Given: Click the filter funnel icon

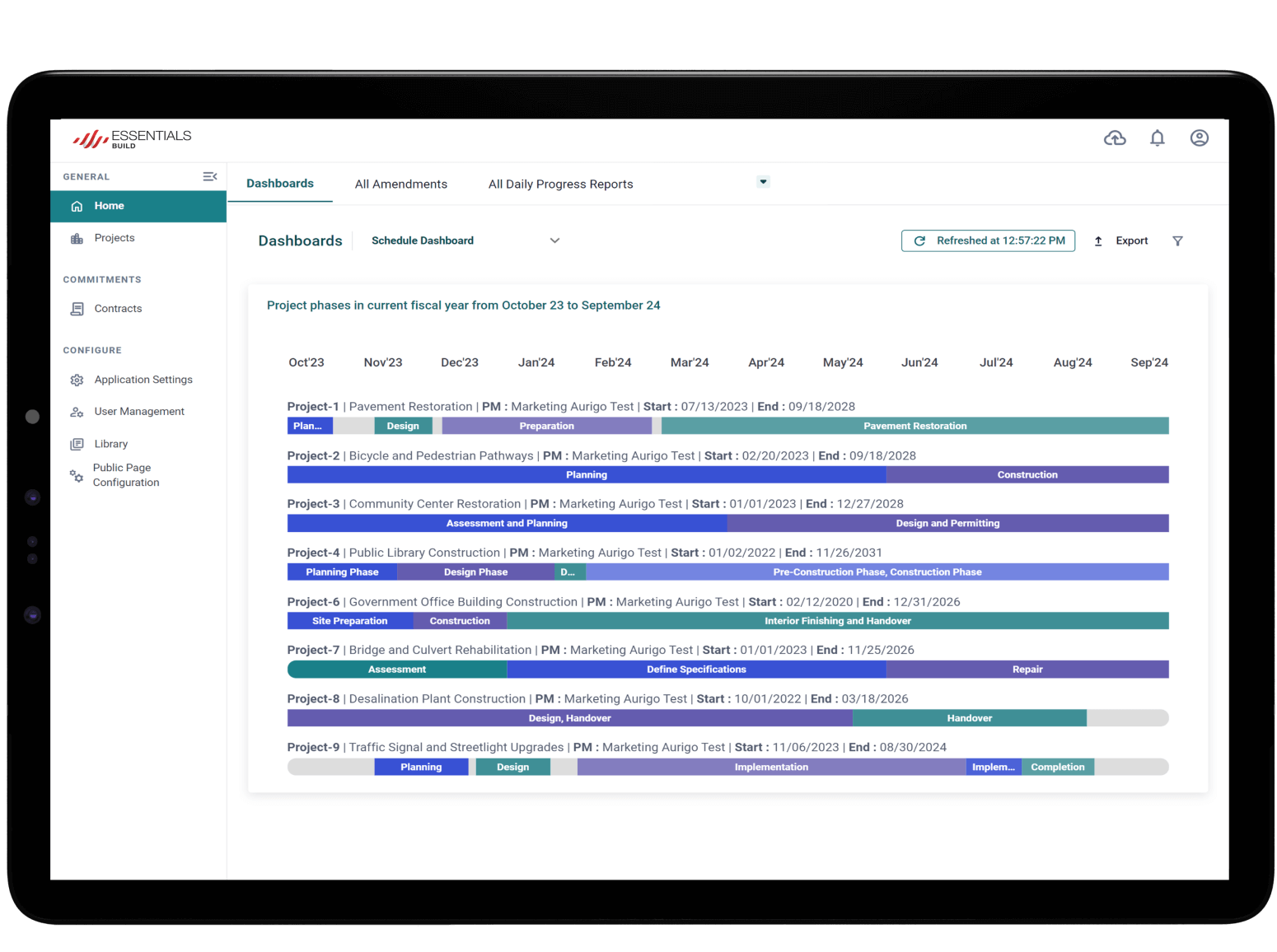Looking at the screenshot, I should [x=1177, y=241].
